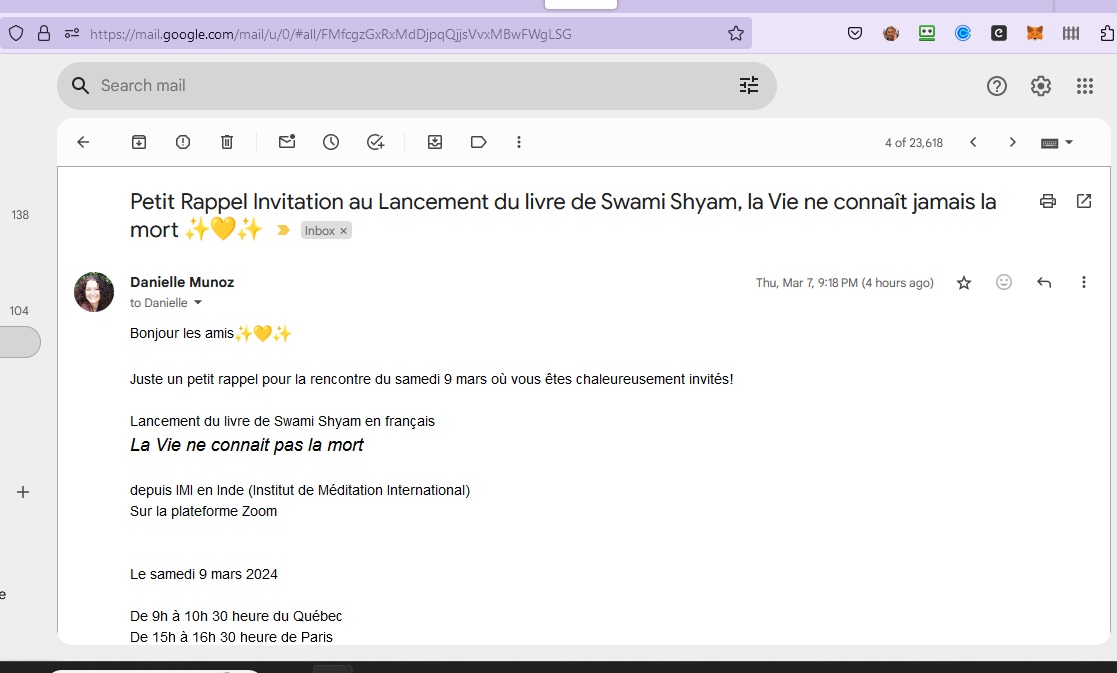Expand recipient details next to 'to Danielle'

click(x=198, y=303)
